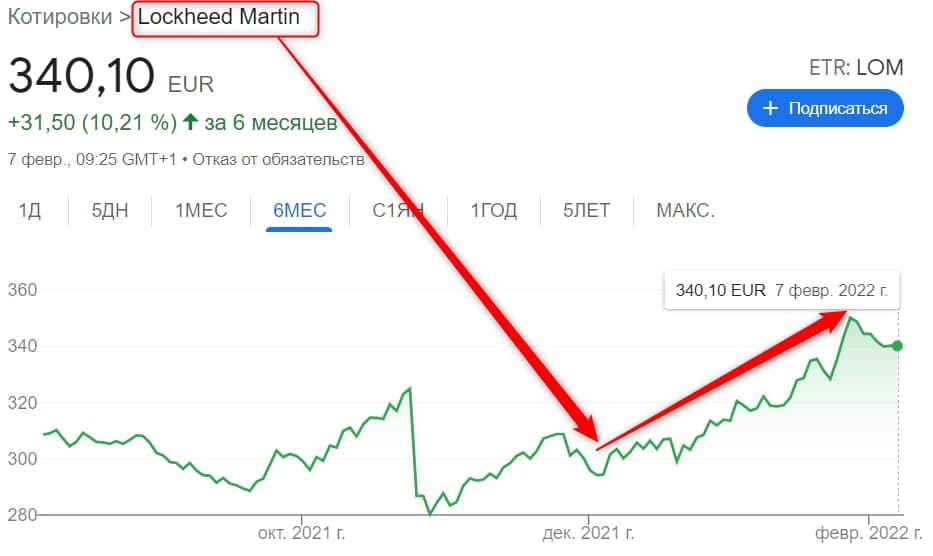Switch to the С1ЯН range tab

[398, 211]
